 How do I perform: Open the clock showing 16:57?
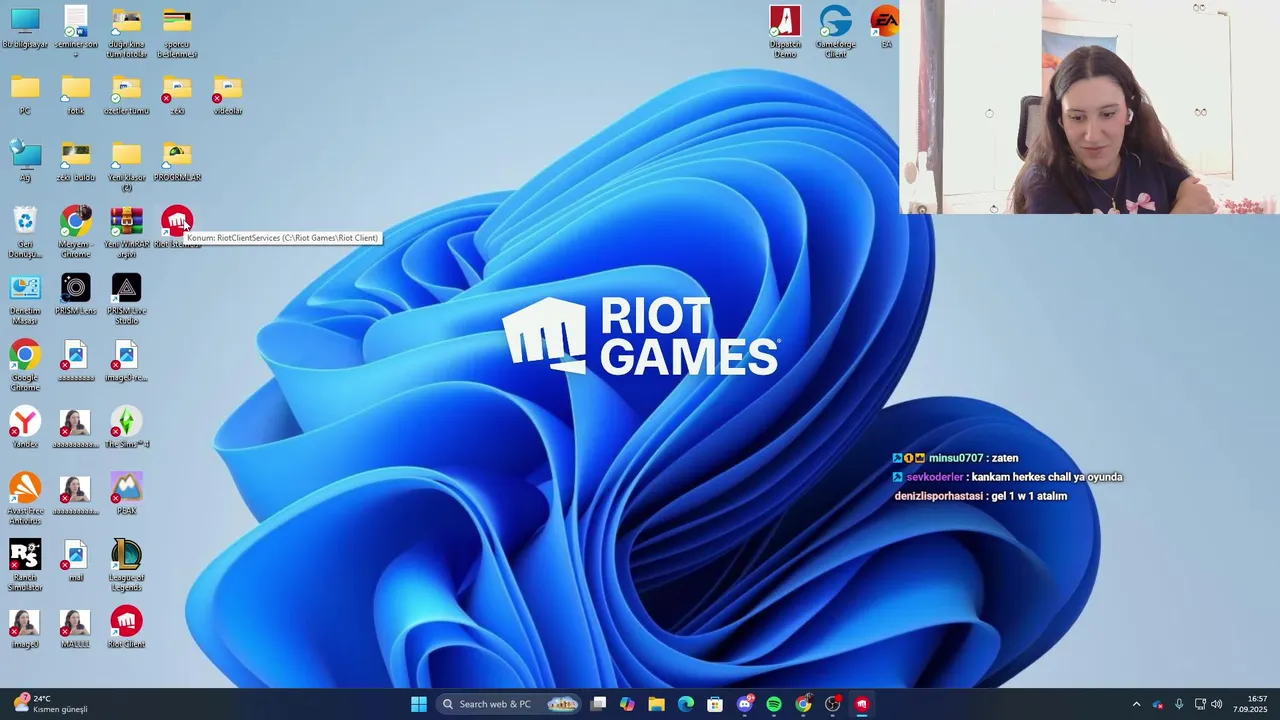1250,704
